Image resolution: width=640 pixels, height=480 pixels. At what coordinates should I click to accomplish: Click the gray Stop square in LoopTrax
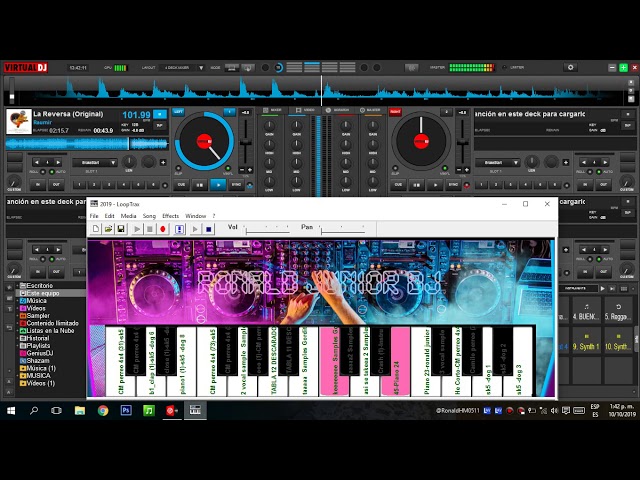[x=150, y=229]
